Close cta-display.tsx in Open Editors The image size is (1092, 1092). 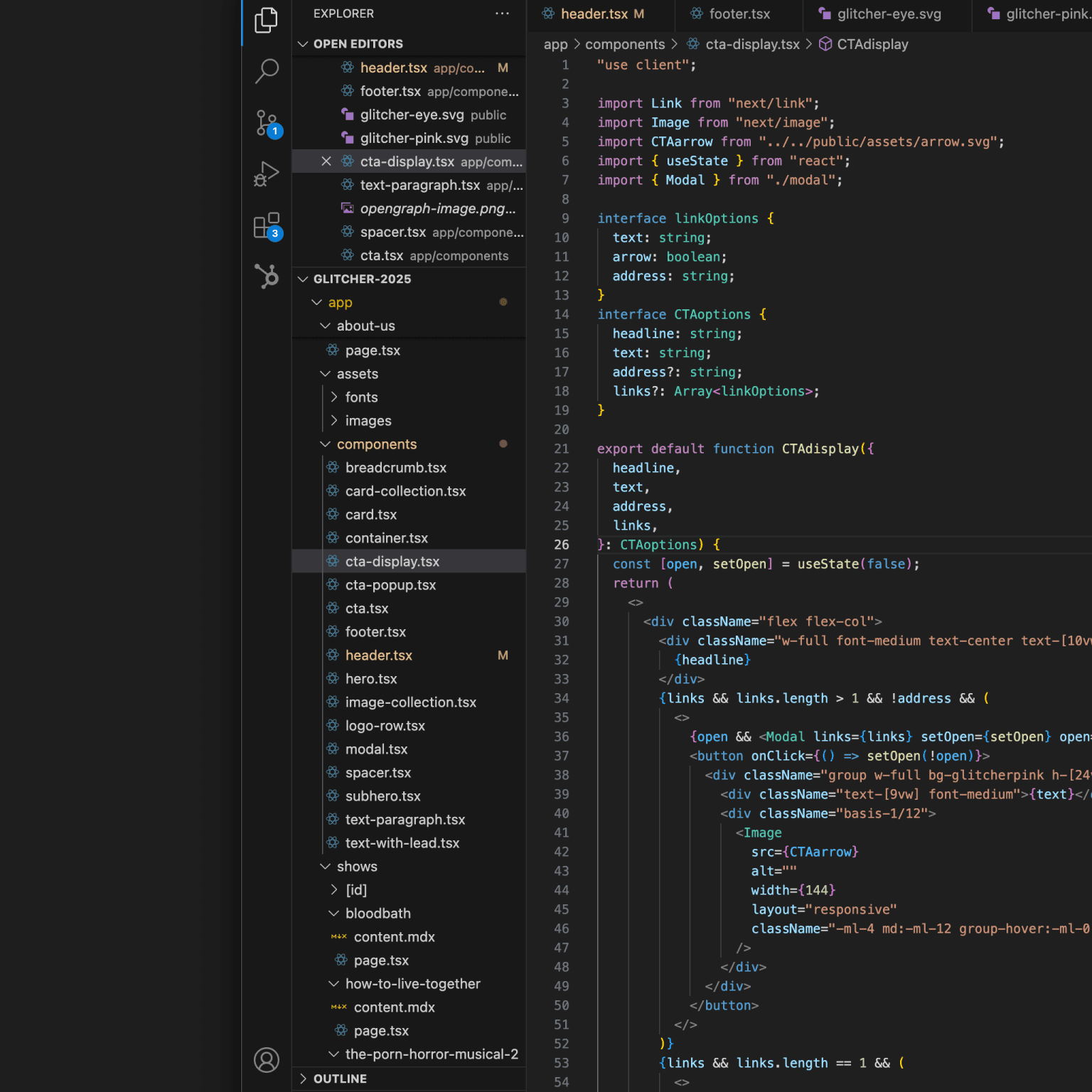point(326,161)
